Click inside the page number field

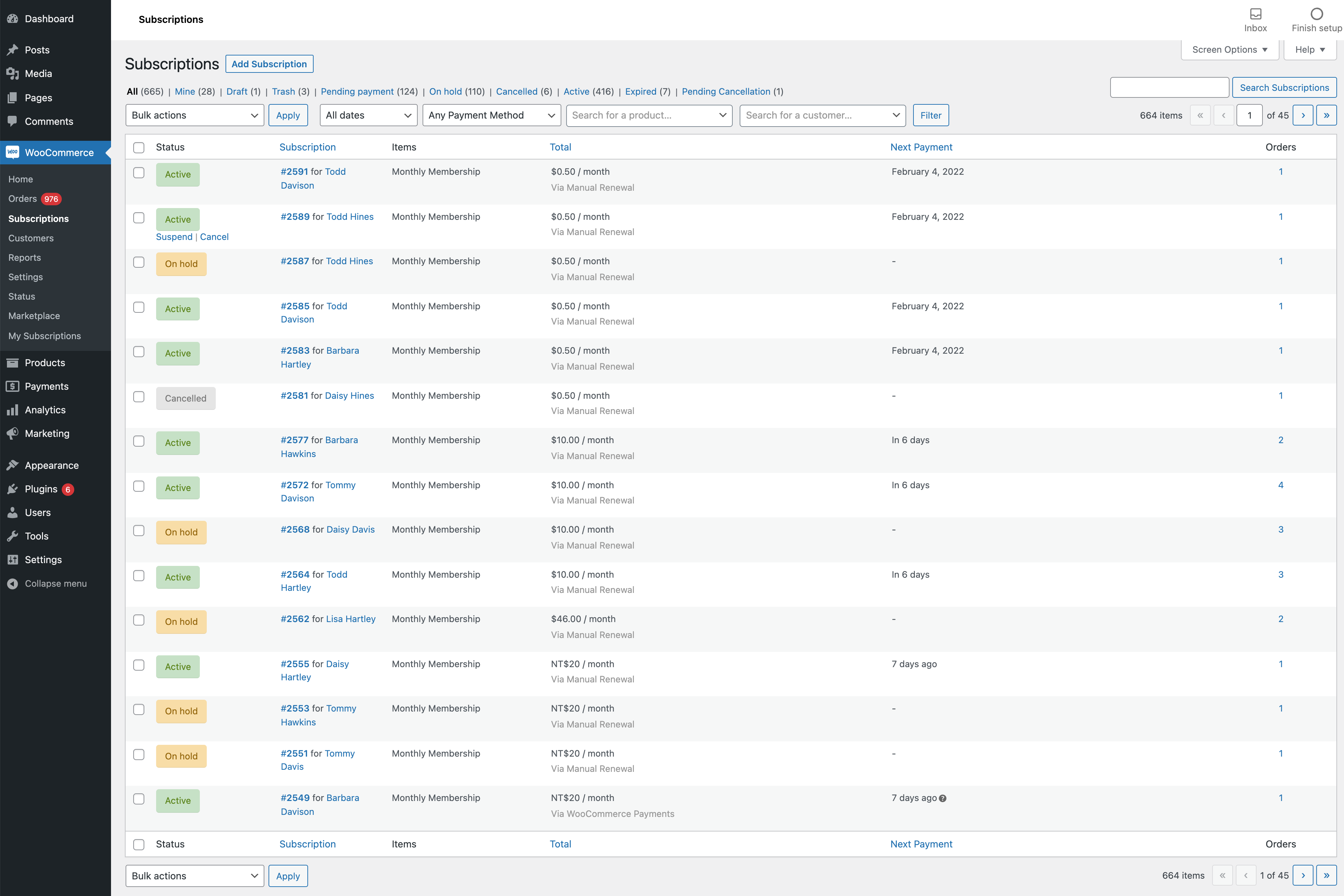point(1250,115)
